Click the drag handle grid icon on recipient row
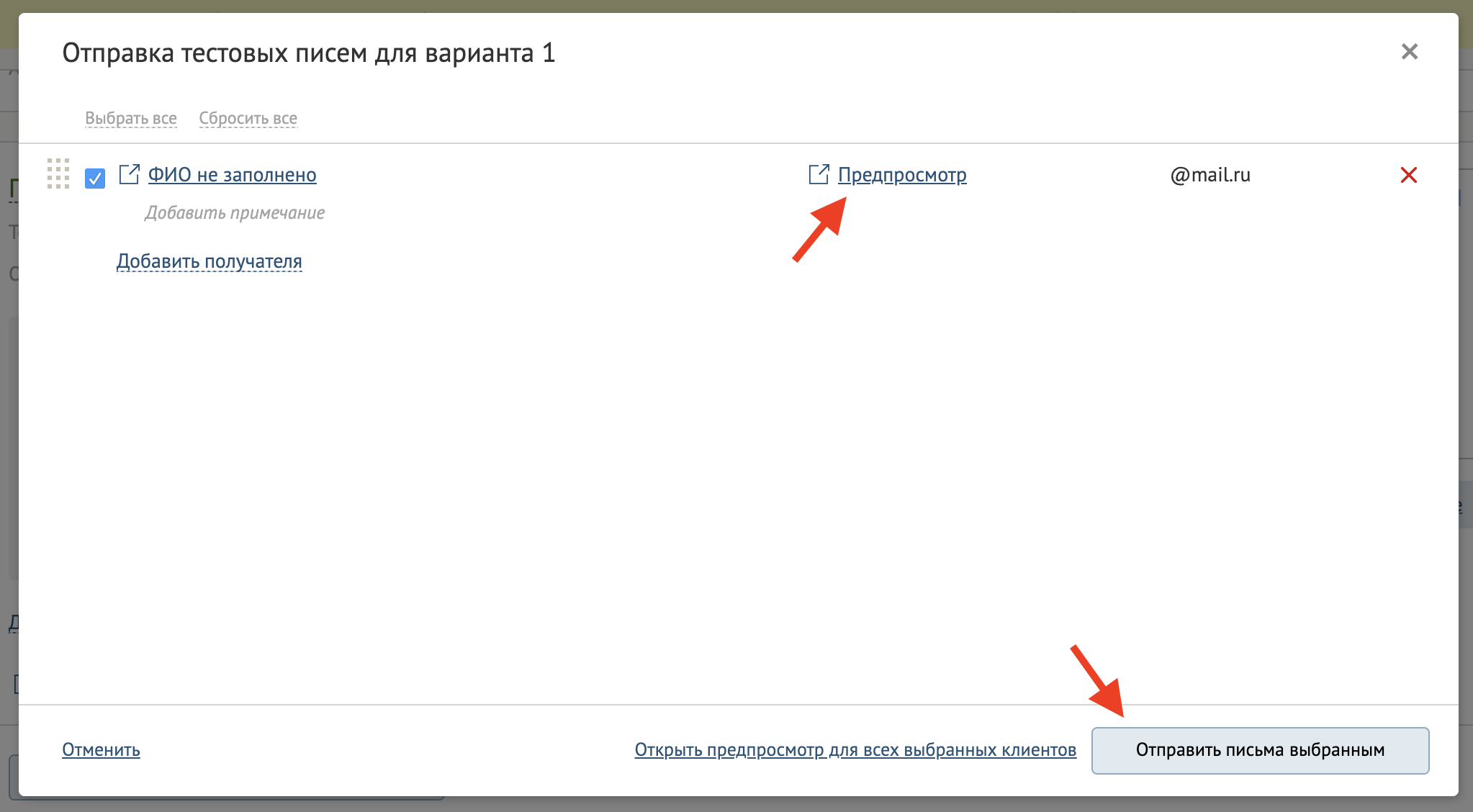The height and width of the screenshot is (812, 1473). pos(58,173)
